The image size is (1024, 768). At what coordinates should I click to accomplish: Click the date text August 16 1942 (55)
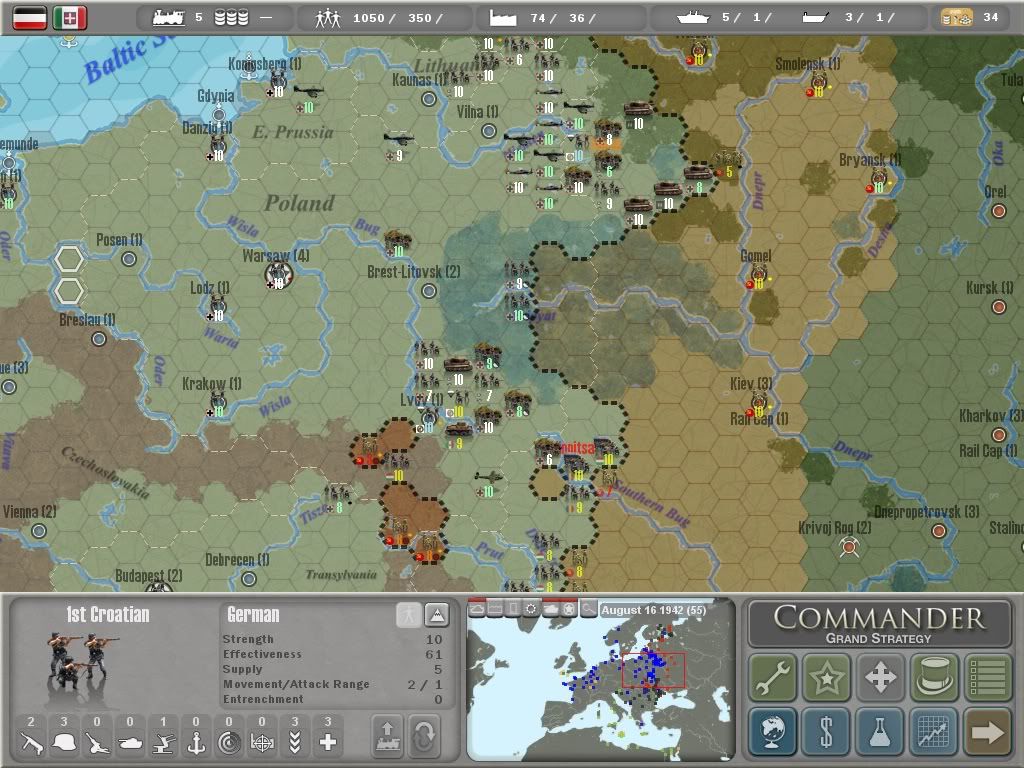click(653, 610)
